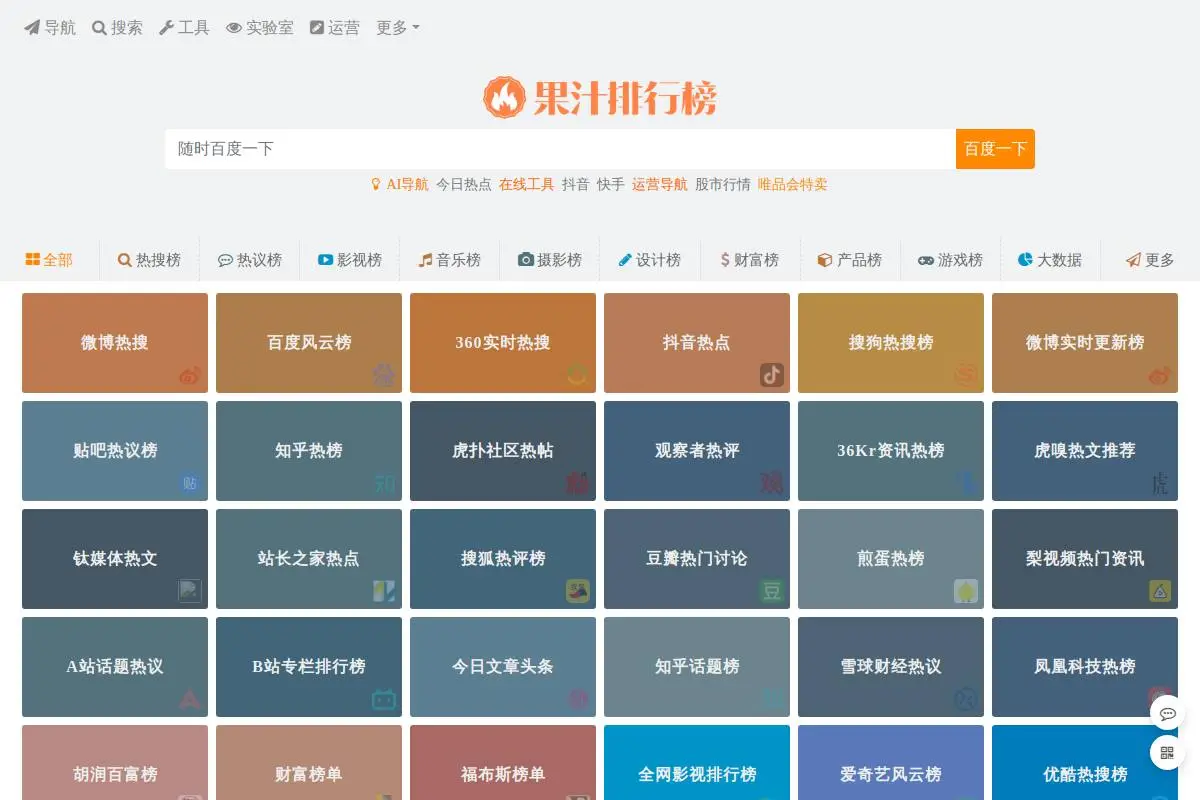Switch to the 产品榜 tab
The width and height of the screenshot is (1200, 800).
pos(850,260)
